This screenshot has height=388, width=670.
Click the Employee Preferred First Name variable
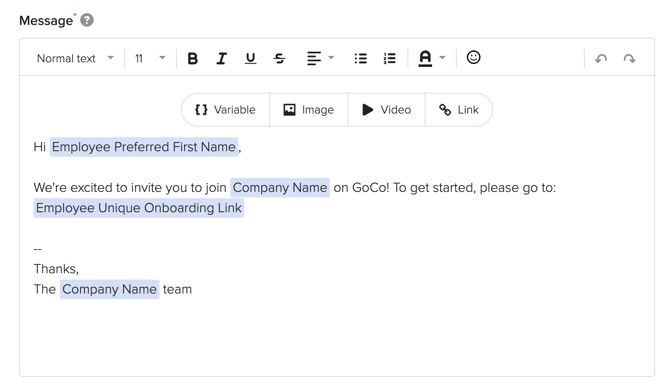point(144,147)
